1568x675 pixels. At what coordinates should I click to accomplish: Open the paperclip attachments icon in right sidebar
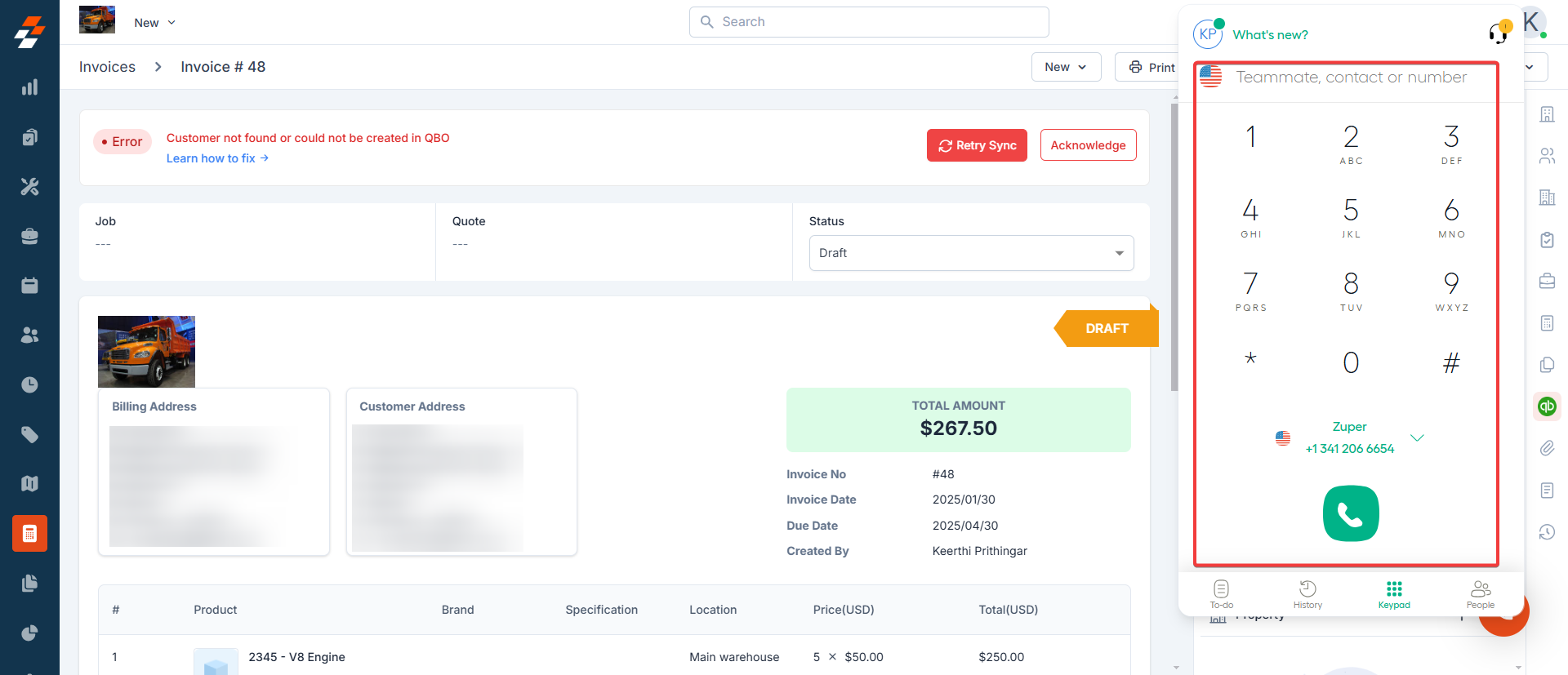(1547, 448)
